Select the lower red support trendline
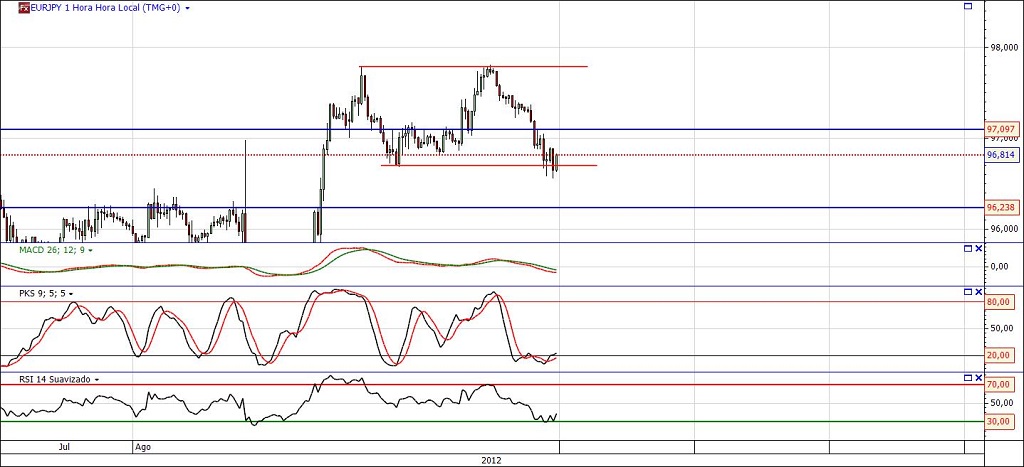1024x467 pixels. 488,165
